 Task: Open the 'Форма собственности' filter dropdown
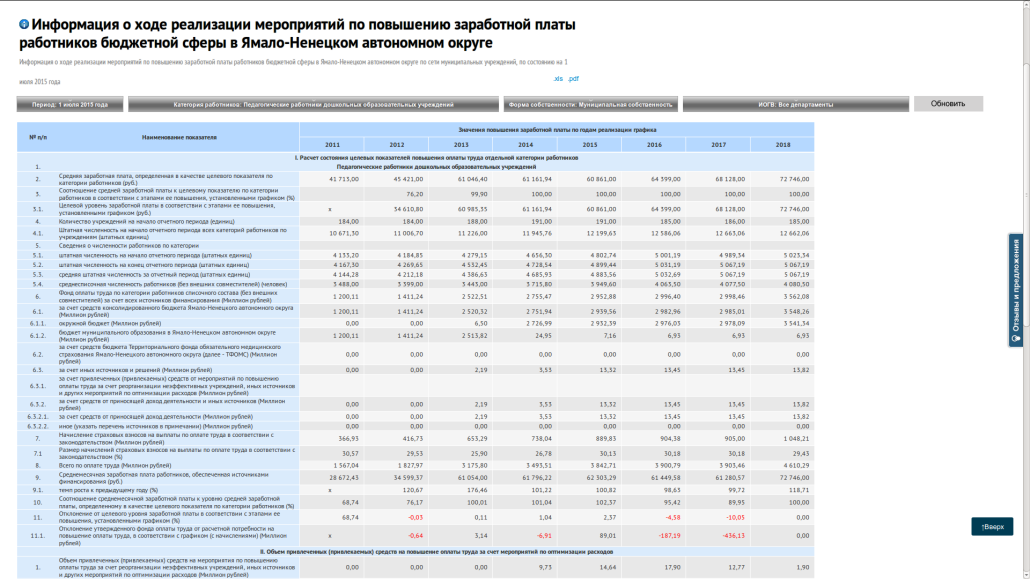[x=591, y=104]
